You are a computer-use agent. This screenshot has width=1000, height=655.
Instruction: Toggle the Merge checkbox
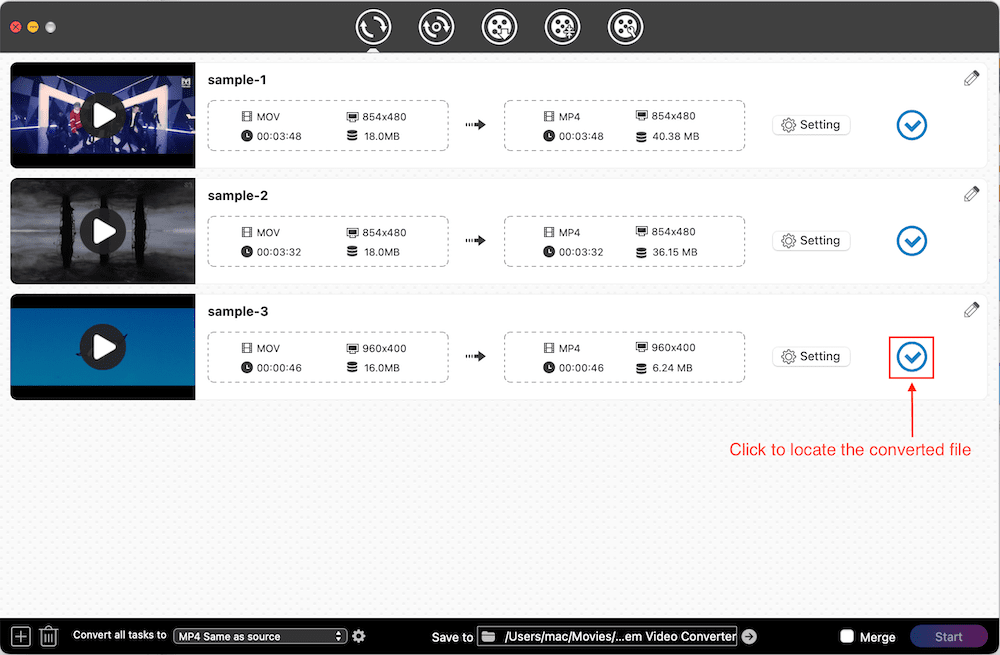[847, 636]
